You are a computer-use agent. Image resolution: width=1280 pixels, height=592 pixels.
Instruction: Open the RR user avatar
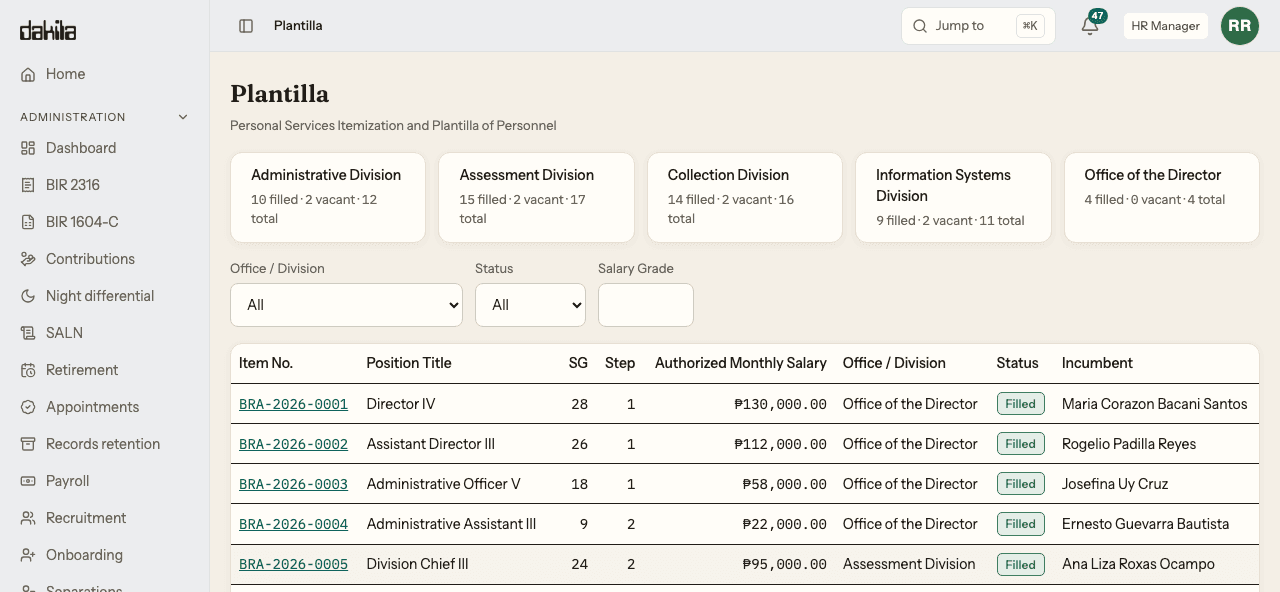click(1240, 26)
